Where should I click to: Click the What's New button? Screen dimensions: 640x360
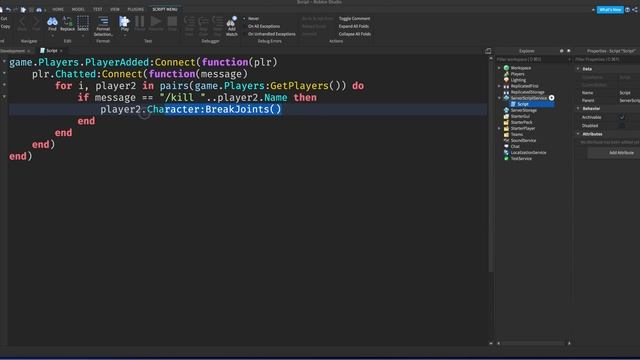click(x=610, y=9)
